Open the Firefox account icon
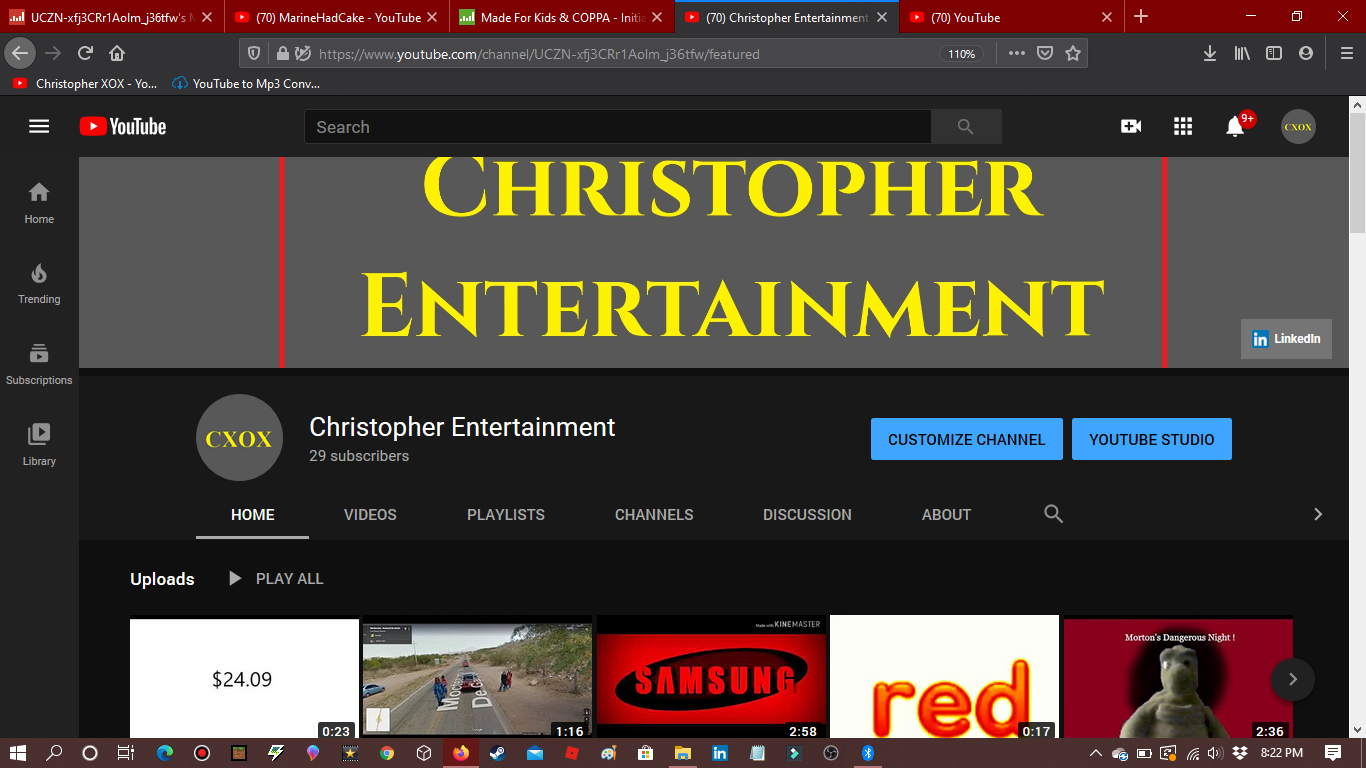This screenshot has height=768, width=1366. pos(1306,53)
